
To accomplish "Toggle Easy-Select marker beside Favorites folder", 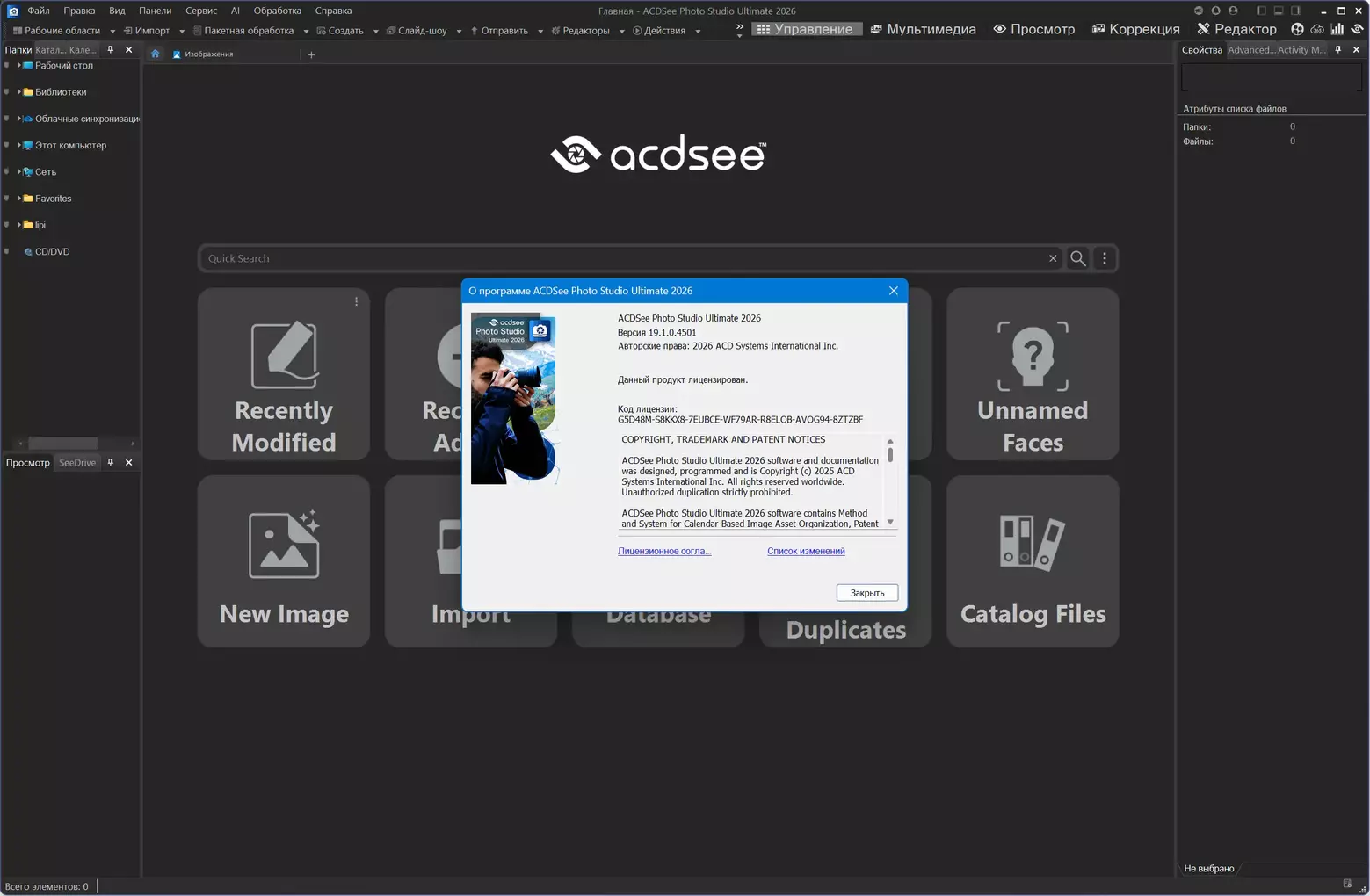I will coord(7,199).
